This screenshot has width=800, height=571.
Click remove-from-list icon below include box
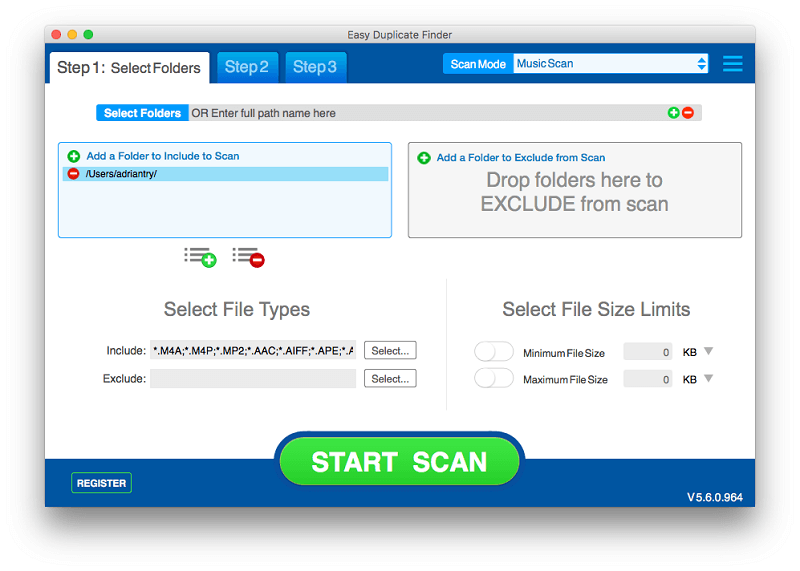tap(248, 257)
